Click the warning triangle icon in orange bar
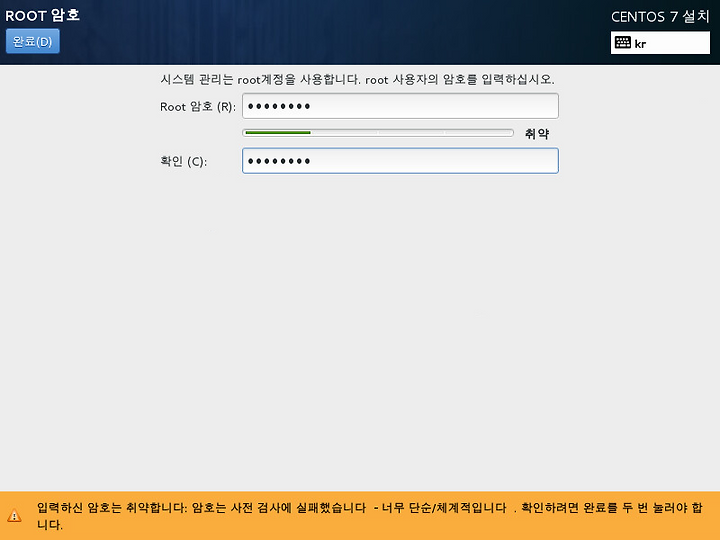 point(15,516)
